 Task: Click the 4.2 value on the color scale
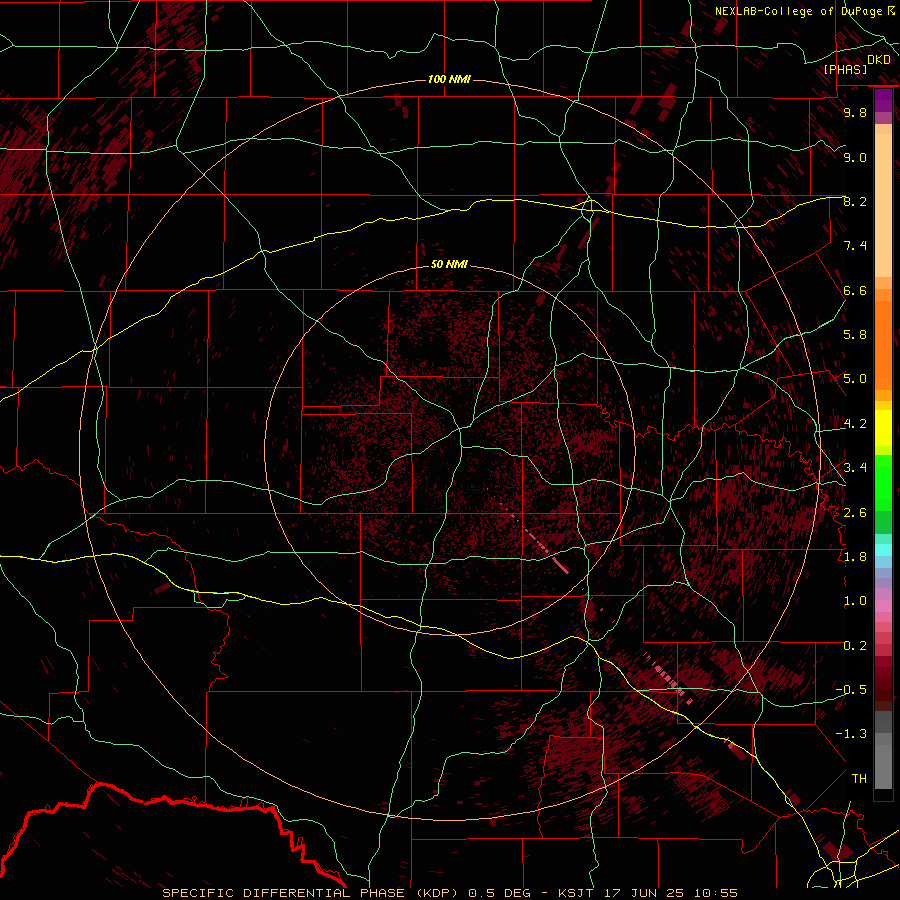tap(855, 424)
